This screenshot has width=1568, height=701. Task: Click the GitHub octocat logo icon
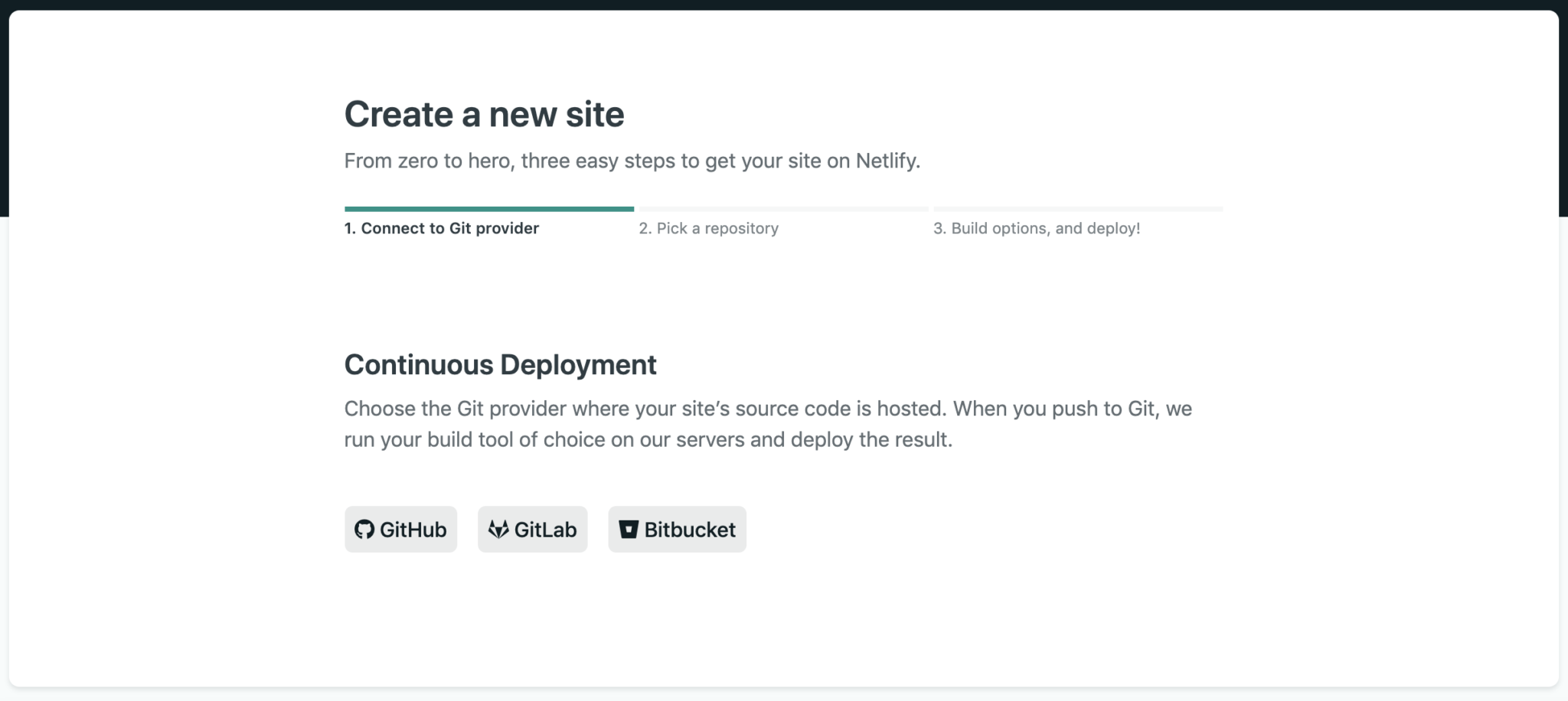click(x=364, y=530)
